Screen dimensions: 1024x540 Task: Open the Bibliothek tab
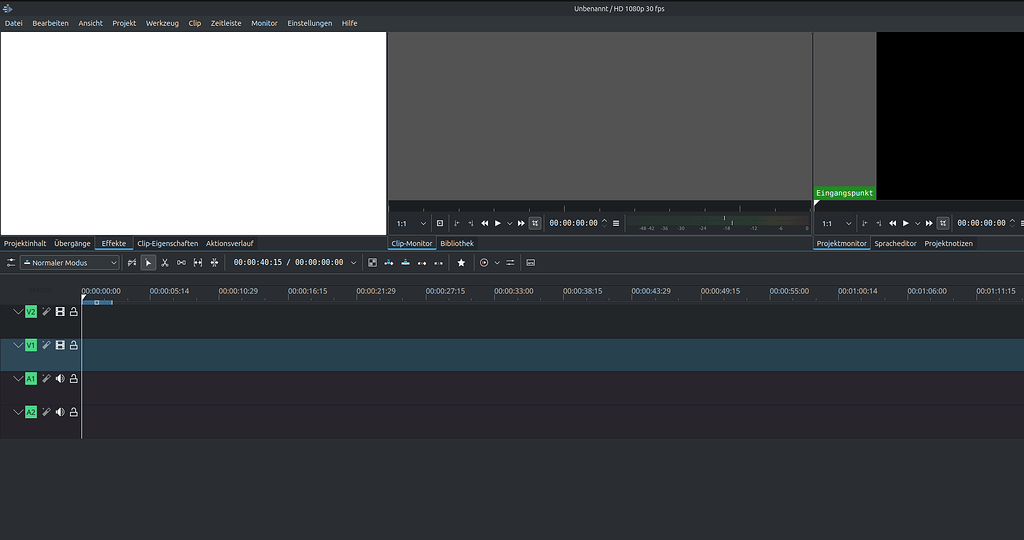(x=457, y=243)
